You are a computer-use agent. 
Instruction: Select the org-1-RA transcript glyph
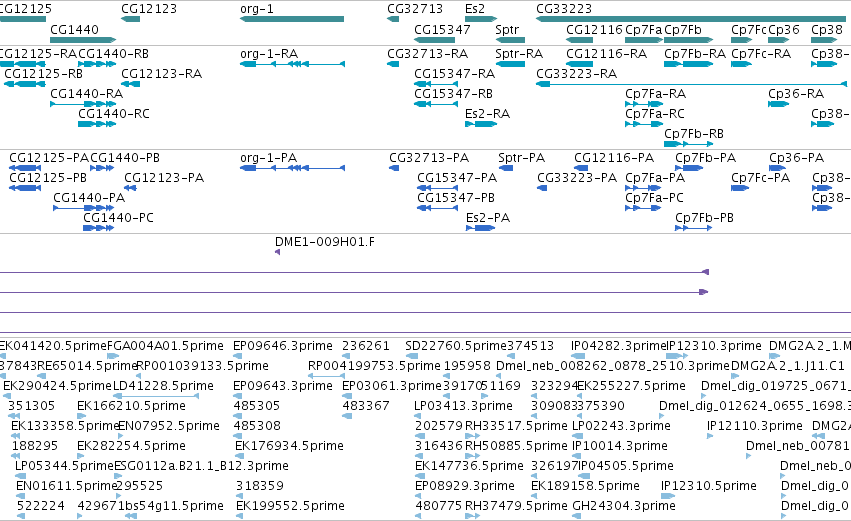click(292, 64)
